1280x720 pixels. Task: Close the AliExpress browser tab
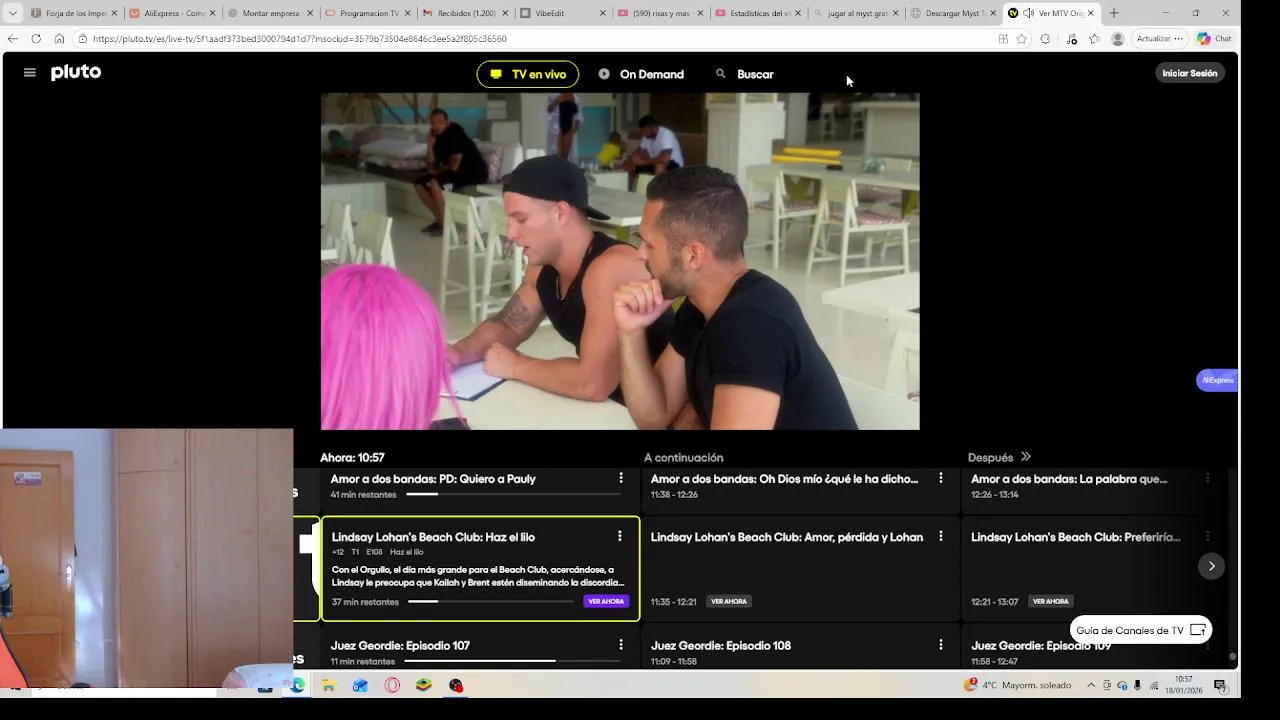[x=212, y=13]
